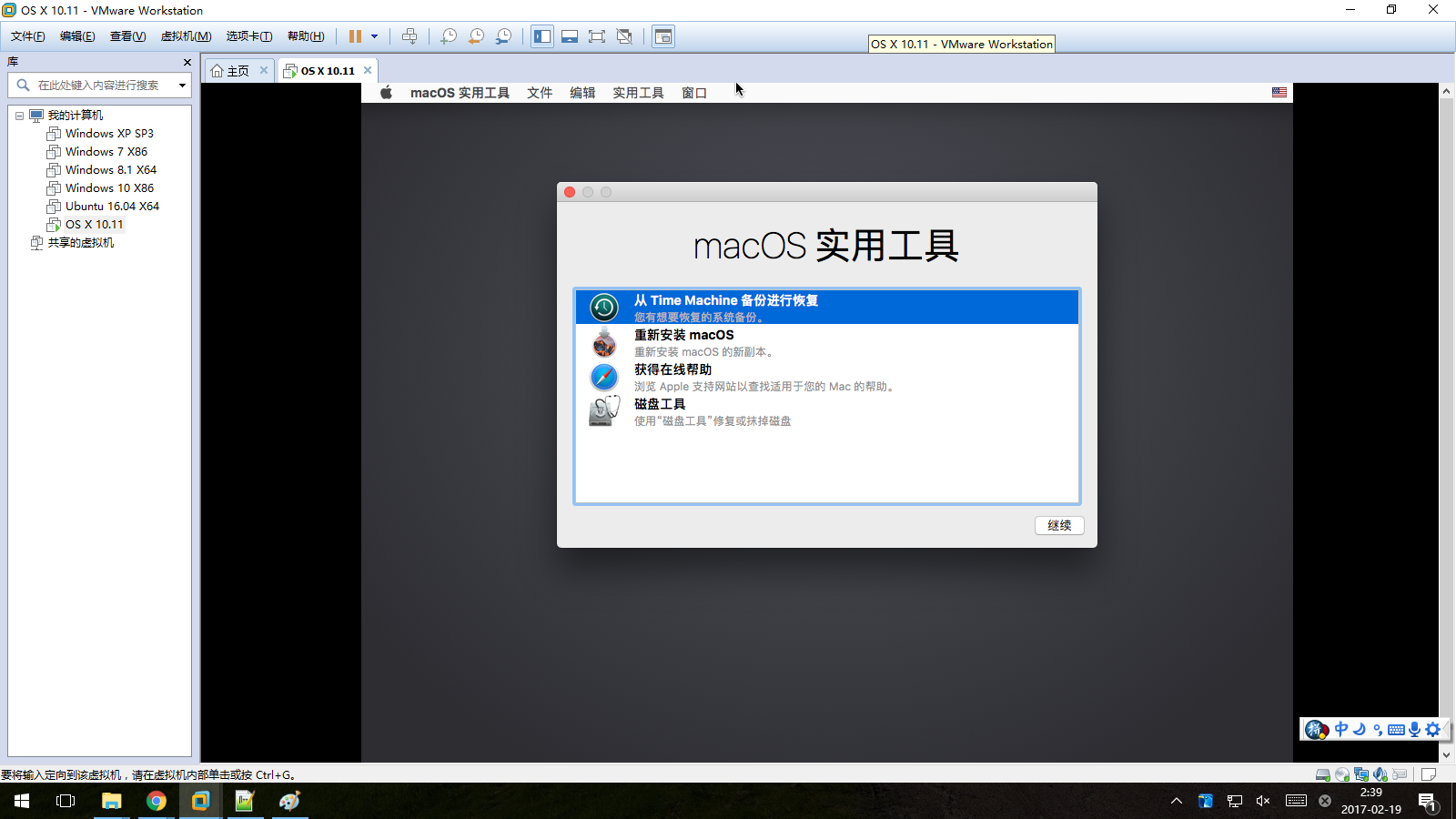Select 磁盘工具 Disk Utility option
This screenshot has height=819, width=1456.
[x=827, y=411]
